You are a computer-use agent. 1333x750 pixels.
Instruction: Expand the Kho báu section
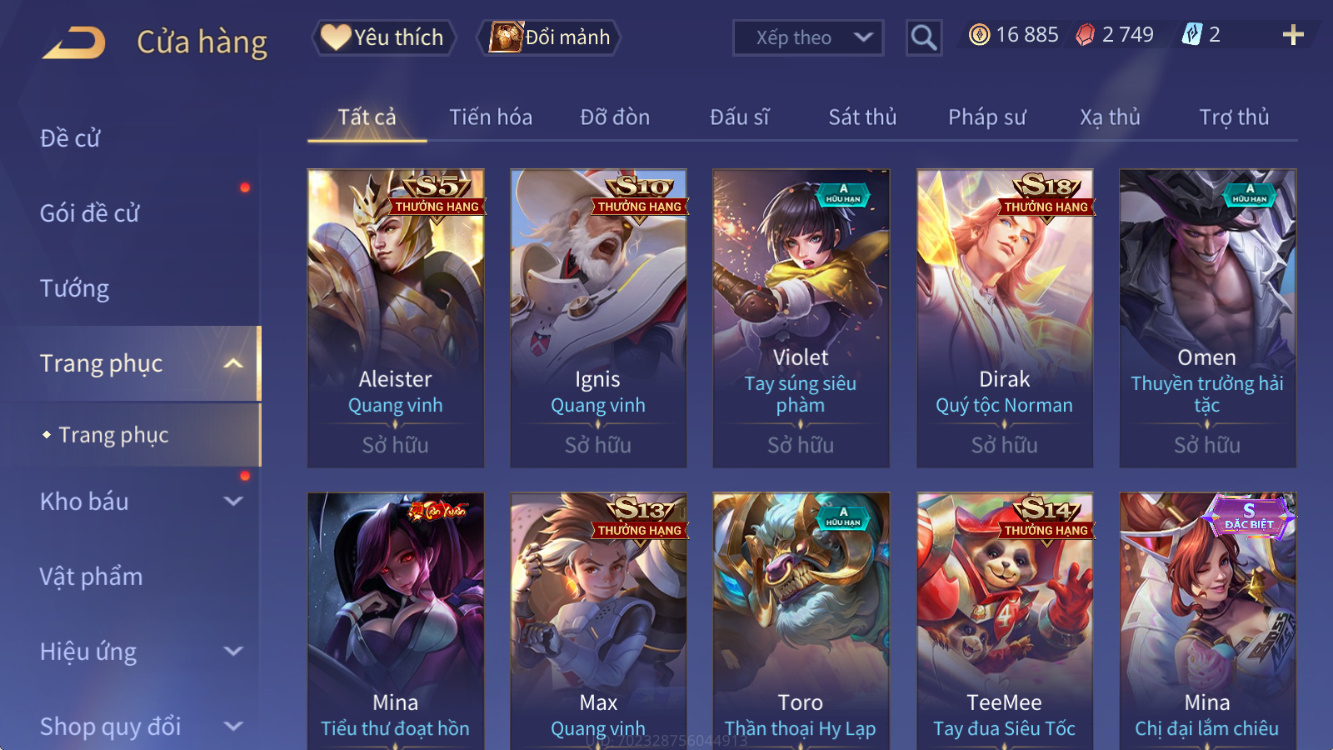233,502
